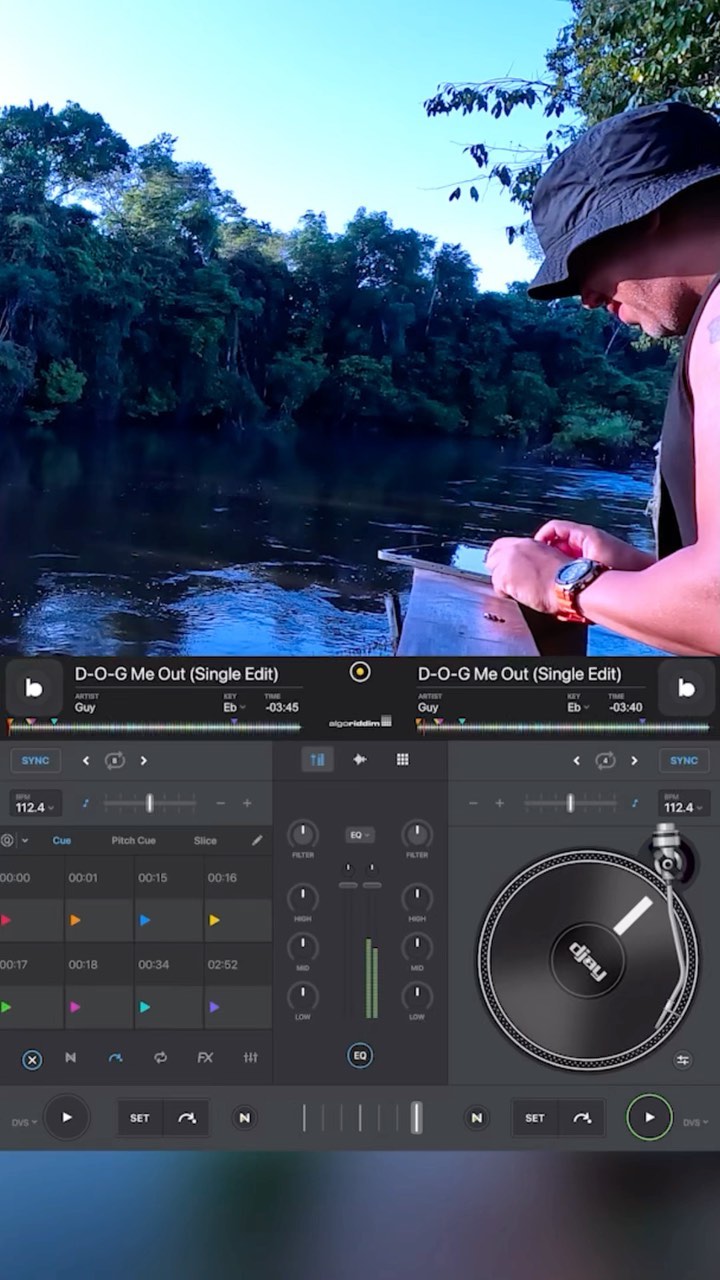Switch to the Pitch Cue tab

click(133, 840)
